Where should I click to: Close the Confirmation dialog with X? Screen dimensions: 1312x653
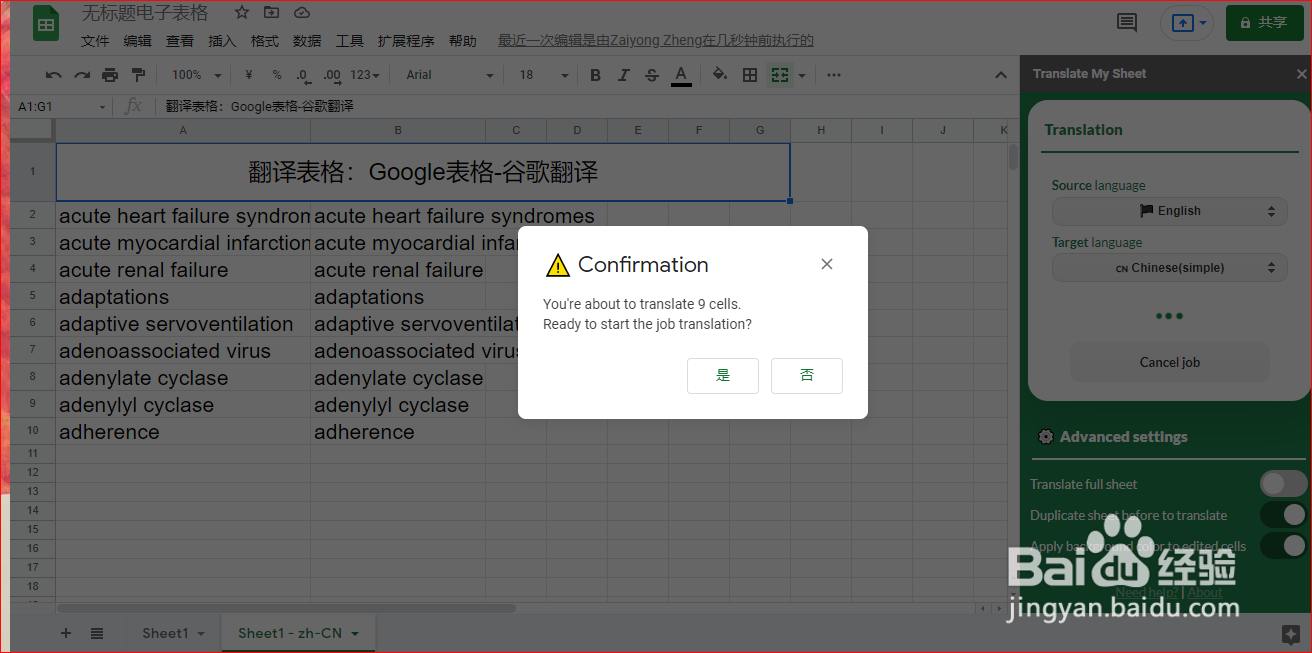(x=827, y=264)
